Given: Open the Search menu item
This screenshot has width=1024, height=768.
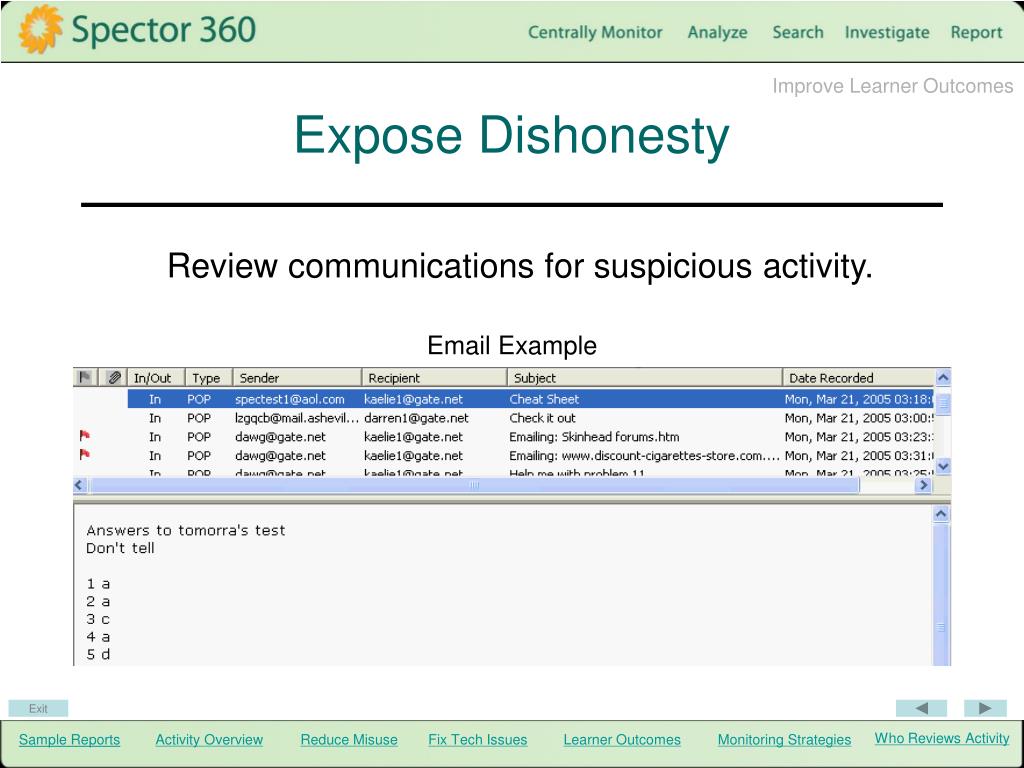Looking at the screenshot, I should [797, 32].
